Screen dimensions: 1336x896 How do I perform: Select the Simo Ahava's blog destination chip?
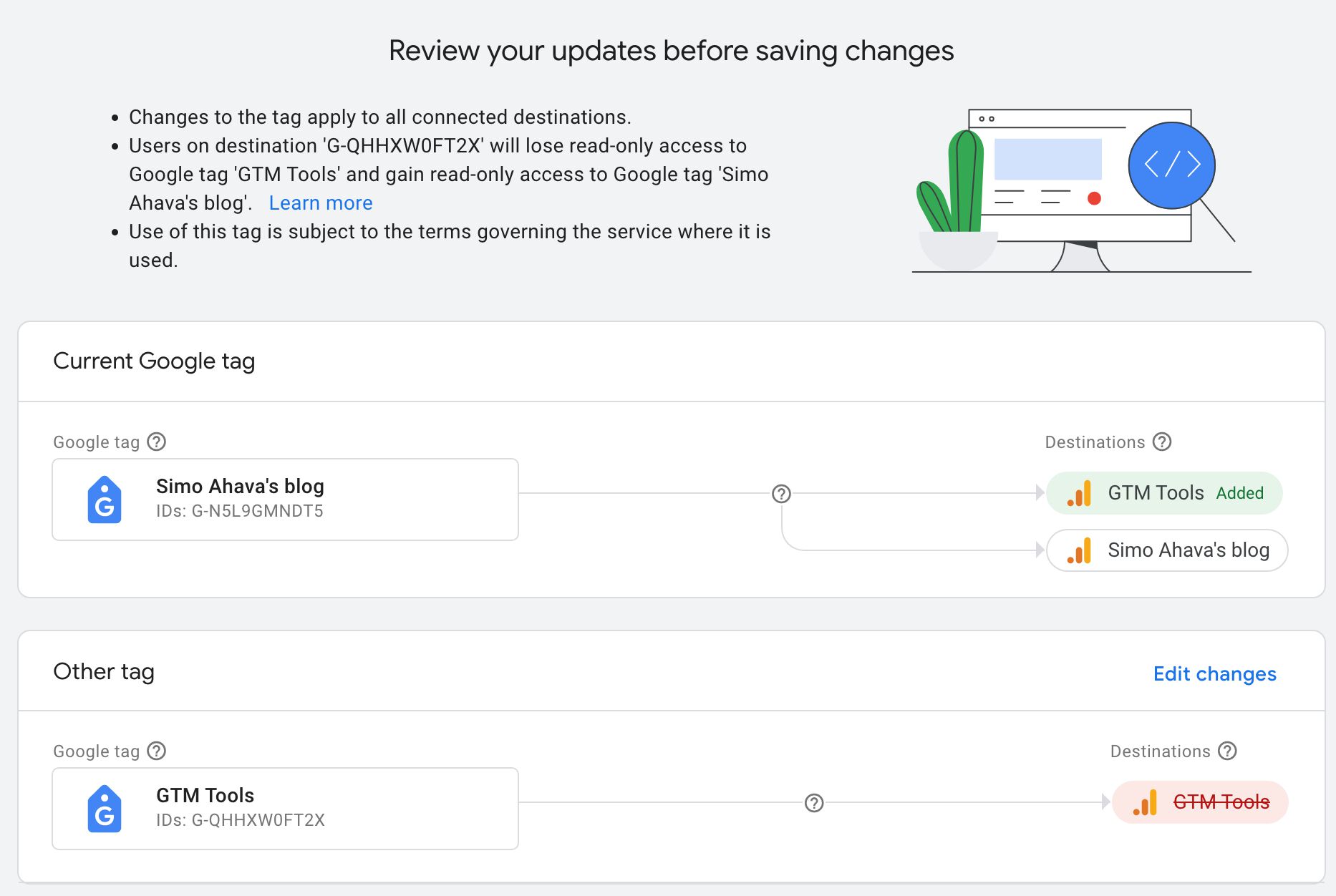click(x=1167, y=550)
